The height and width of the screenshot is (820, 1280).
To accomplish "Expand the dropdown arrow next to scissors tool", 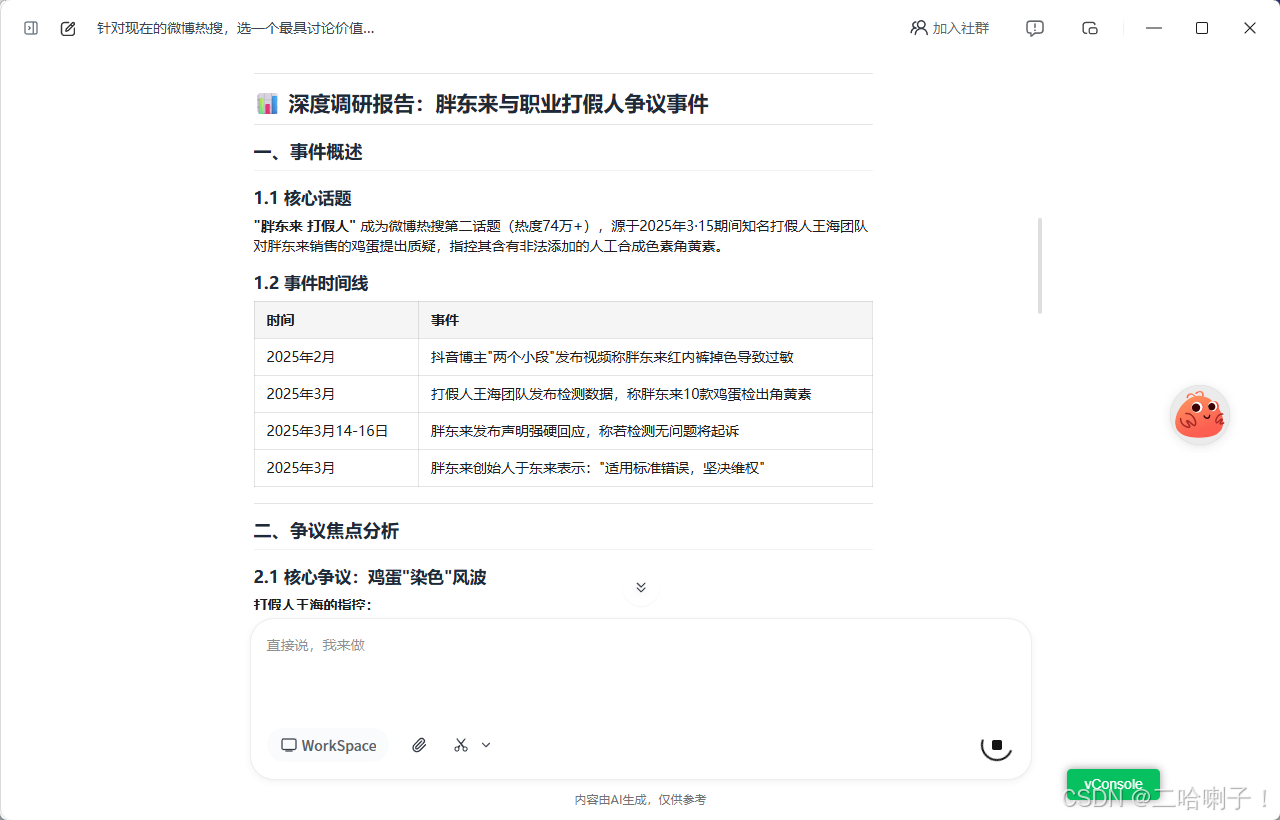I will [x=486, y=745].
